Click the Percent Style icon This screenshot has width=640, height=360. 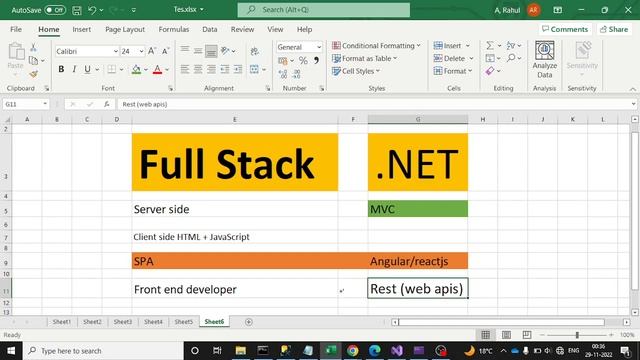point(303,61)
